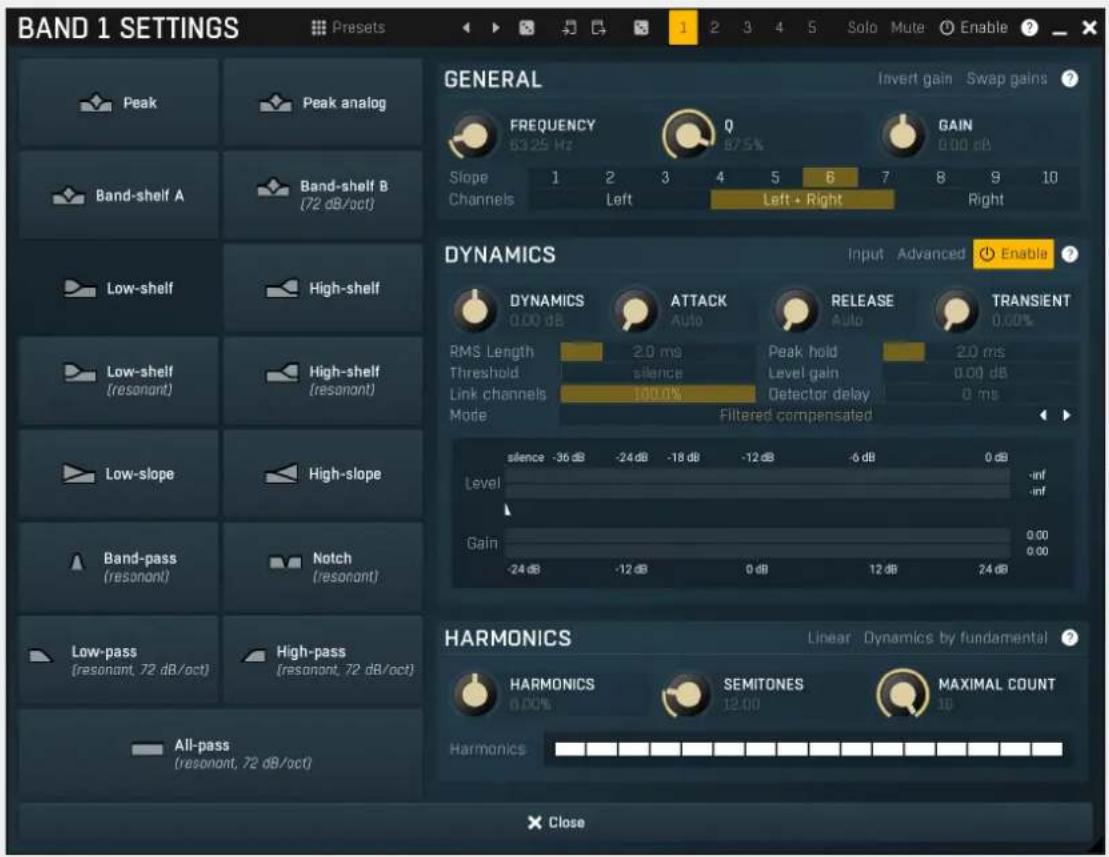Choose Band-shelf A filter
The width and height of the screenshot is (1109, 857).
point(118,195)
